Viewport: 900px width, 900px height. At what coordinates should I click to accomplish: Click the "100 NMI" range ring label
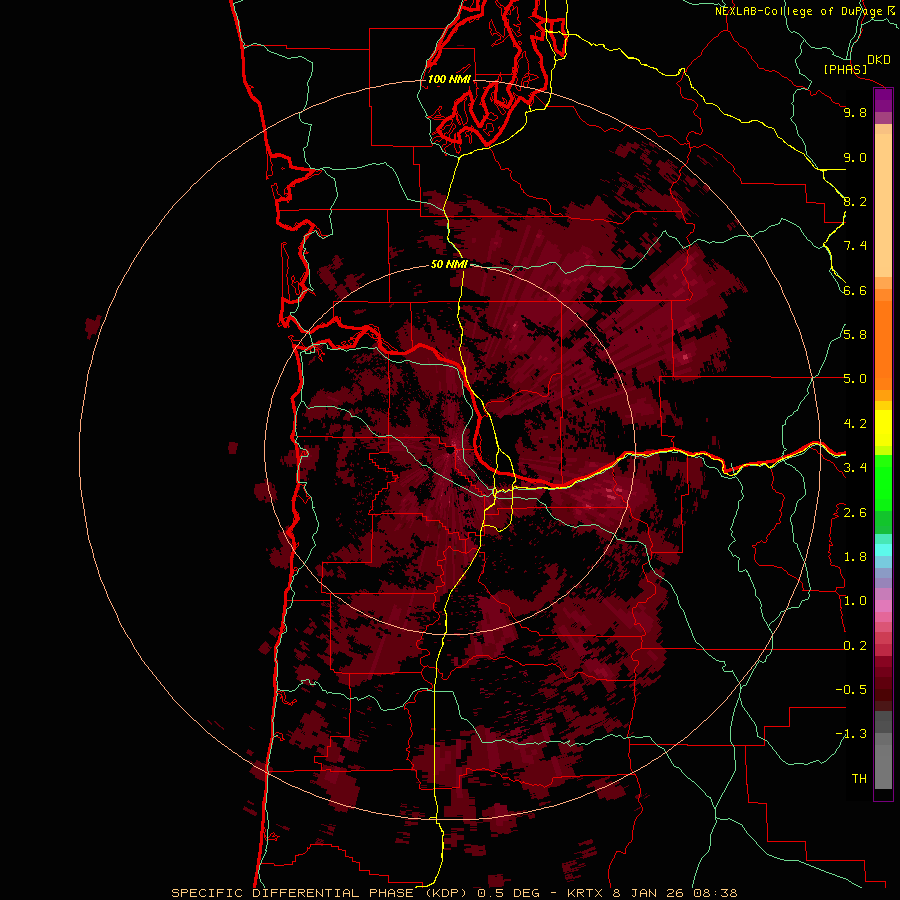[449, 79]
